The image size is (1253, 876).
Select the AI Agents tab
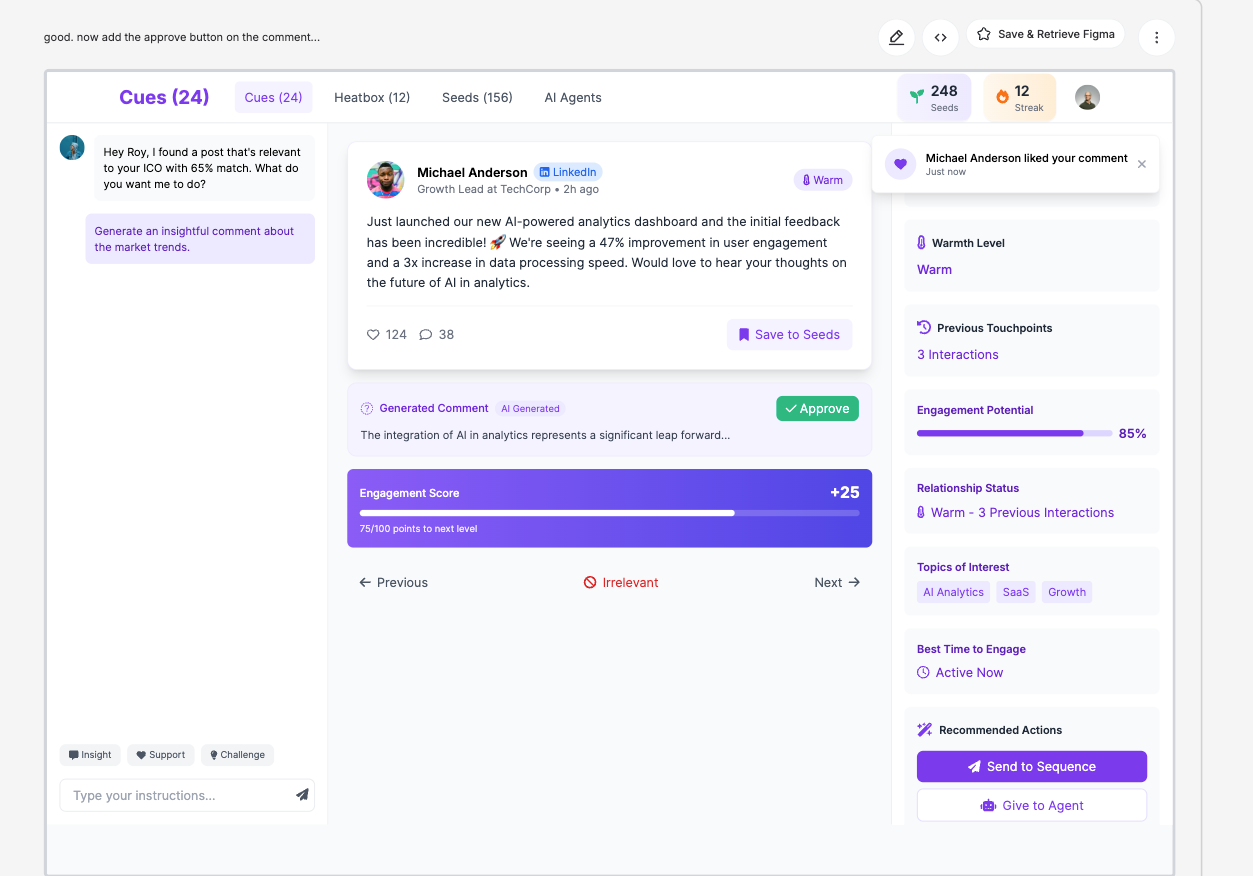coord(573,97)
